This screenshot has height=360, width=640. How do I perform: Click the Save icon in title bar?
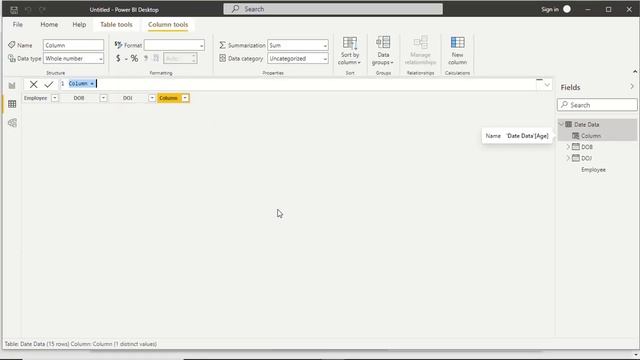[14, 9]
